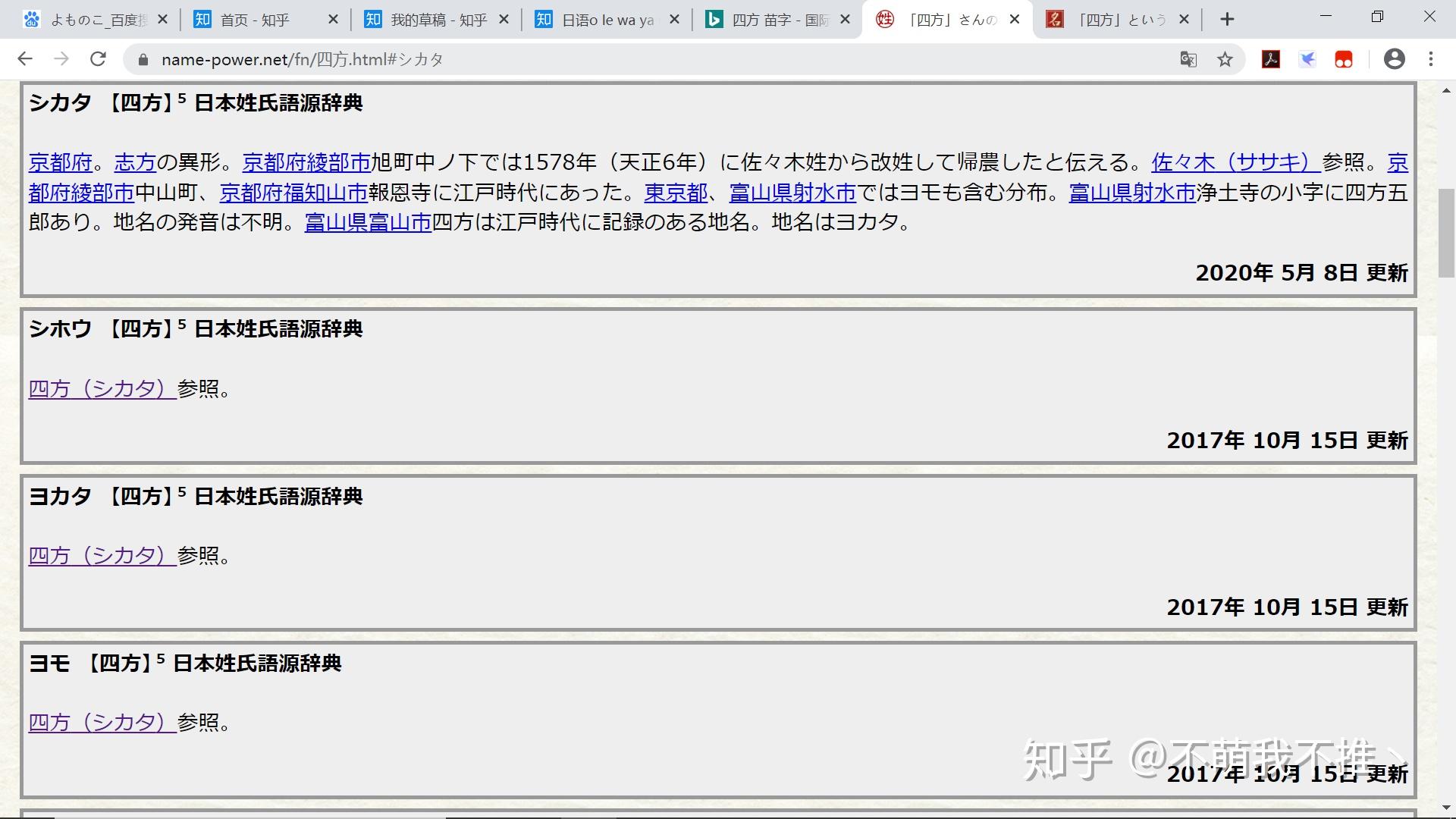1456x819 pixels.
Task: Click the ヨモ【四方】heading
Action: (185, 663)
